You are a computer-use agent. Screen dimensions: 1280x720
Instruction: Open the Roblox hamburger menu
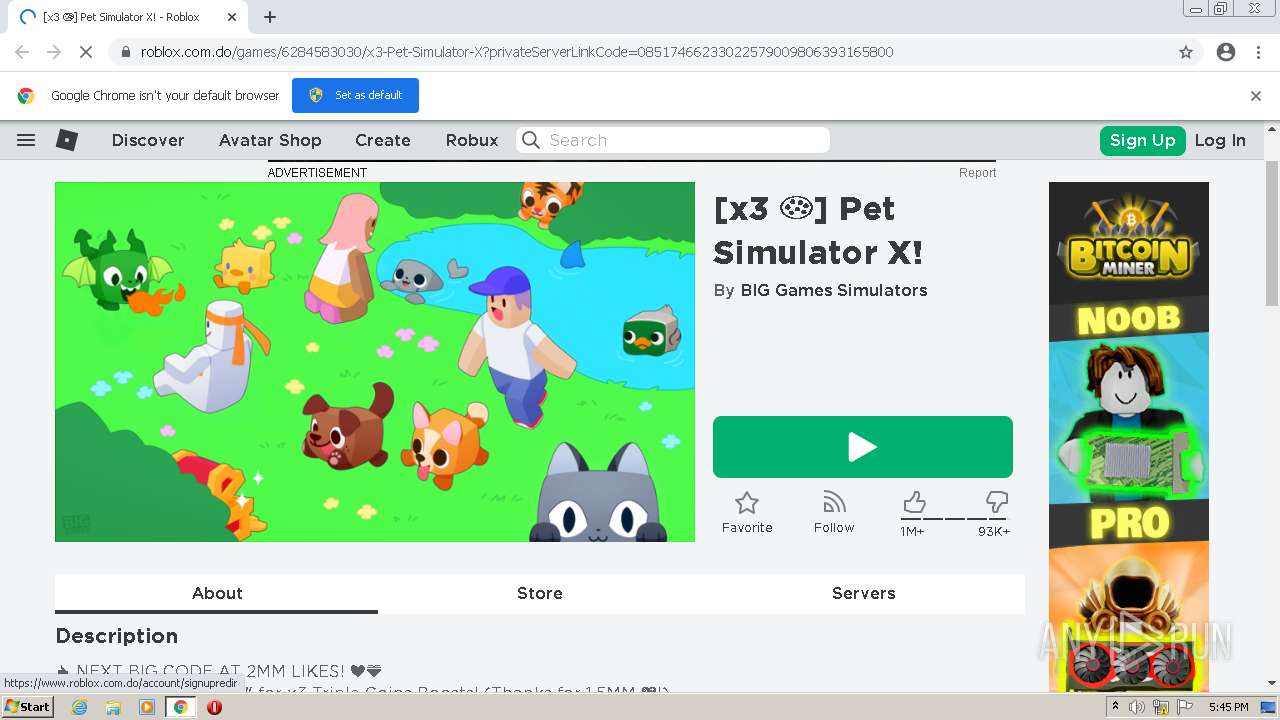click(26, 140)
